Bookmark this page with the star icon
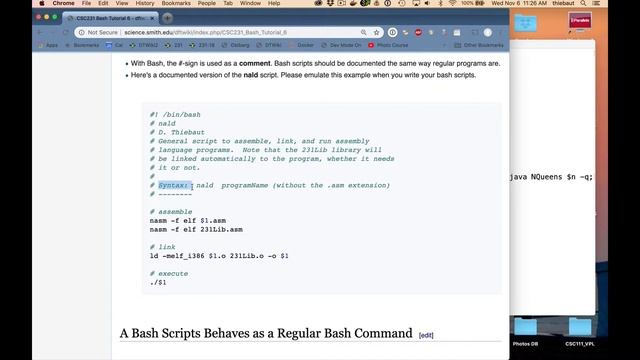Screen dimensions: 640x360 [376, 32]
